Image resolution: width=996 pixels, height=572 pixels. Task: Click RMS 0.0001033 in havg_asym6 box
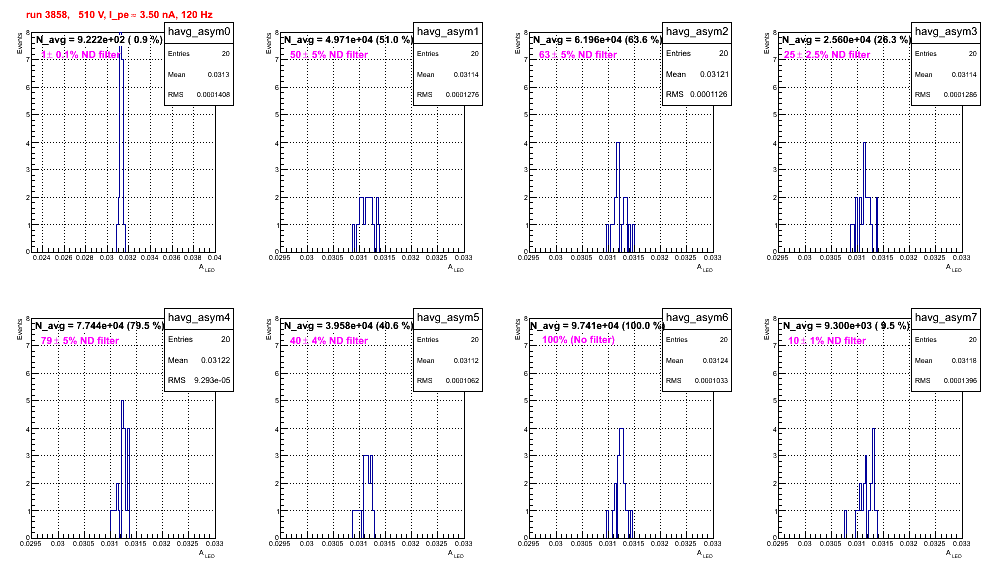click(697, 381)
